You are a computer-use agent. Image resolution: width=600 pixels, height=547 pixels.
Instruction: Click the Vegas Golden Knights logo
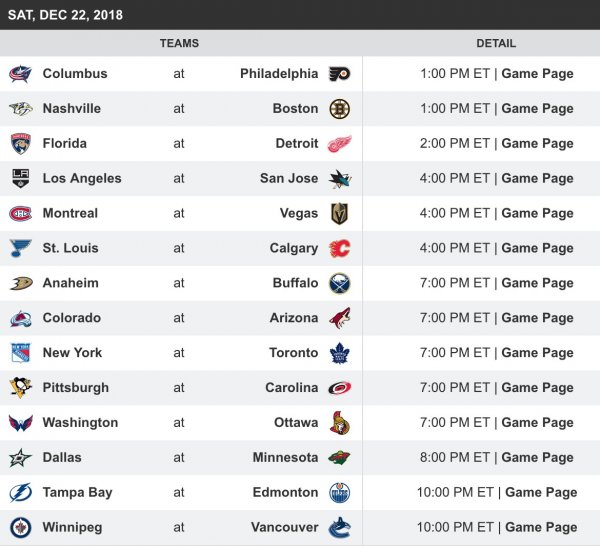point(340,213)
